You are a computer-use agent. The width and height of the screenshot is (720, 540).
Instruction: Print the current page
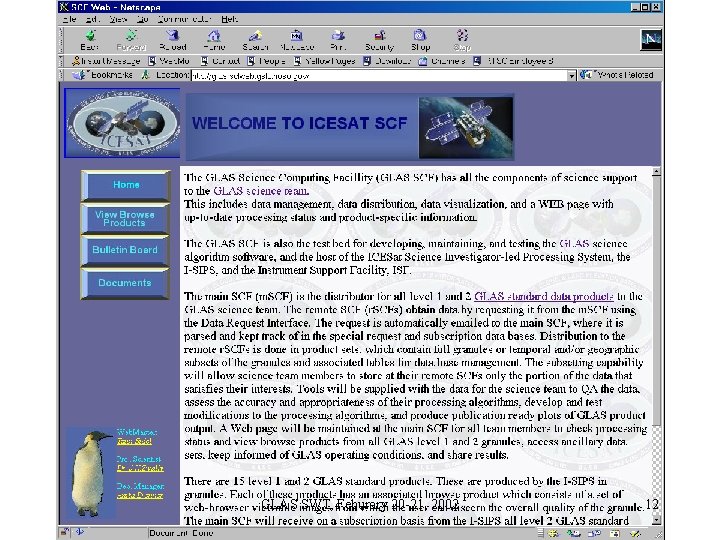[x=338, y=40]
